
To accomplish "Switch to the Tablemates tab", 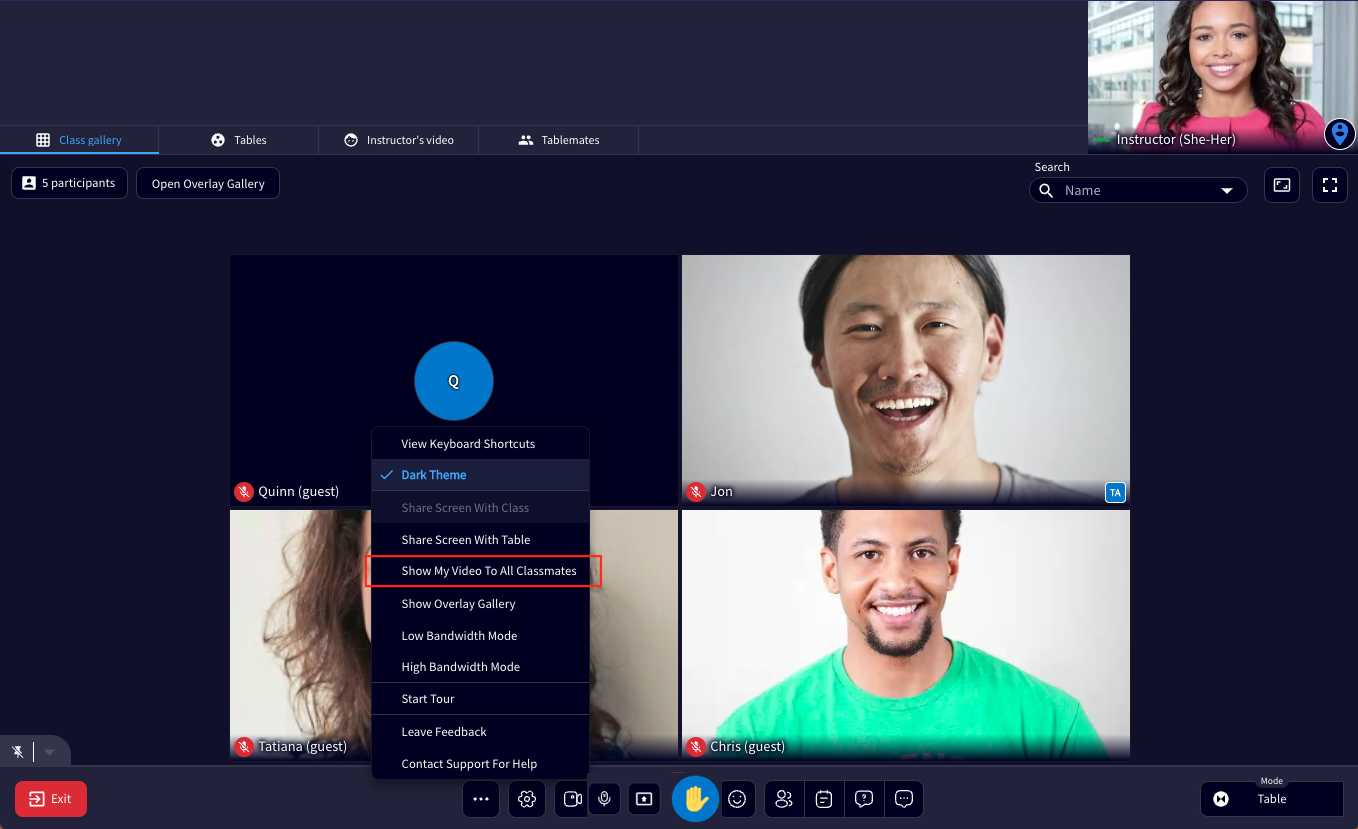I will pyautogui.click(x=558, y=140).
